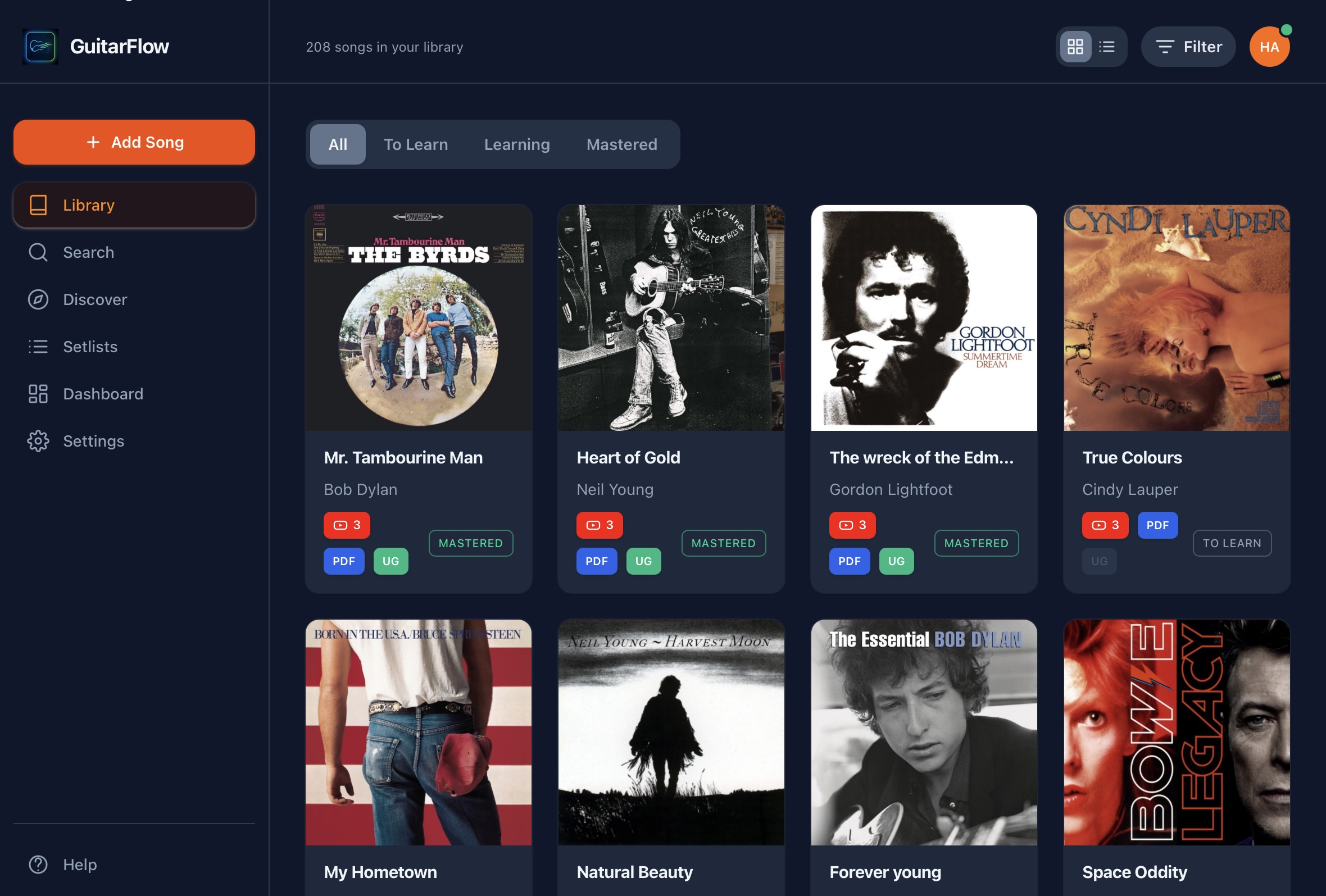Viewport: 1326px width, 896px height.
Task: Select the To Learn tab
Action: [x=415, y=144]
